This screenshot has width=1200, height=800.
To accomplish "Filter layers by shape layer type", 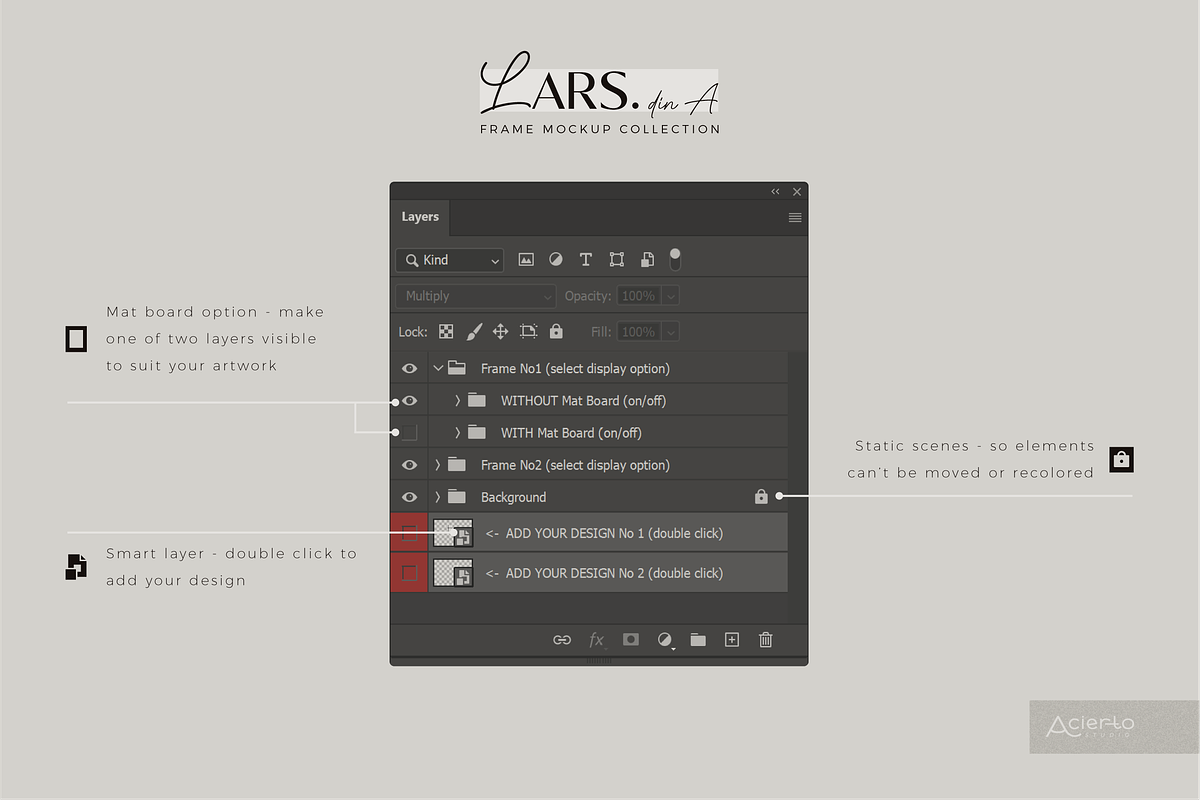I will (x=616, y=259).
